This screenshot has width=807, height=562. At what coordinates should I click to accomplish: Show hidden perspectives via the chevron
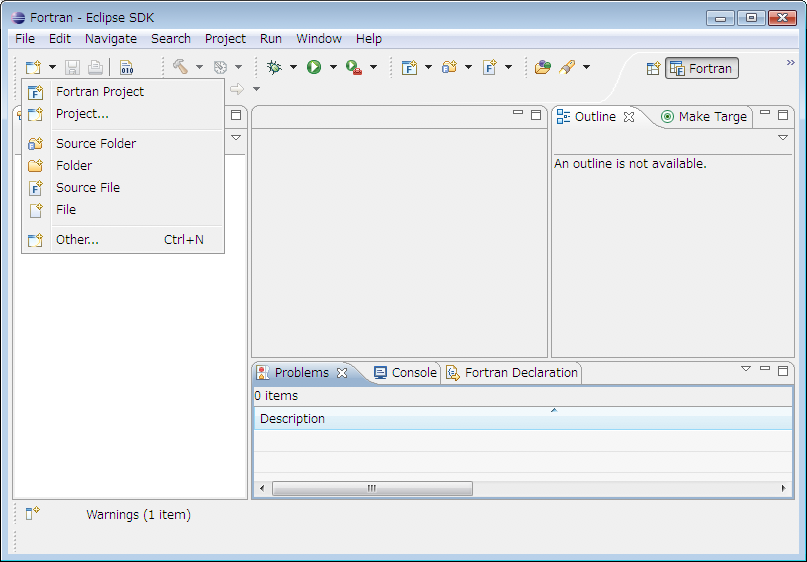tap(791, 63)
